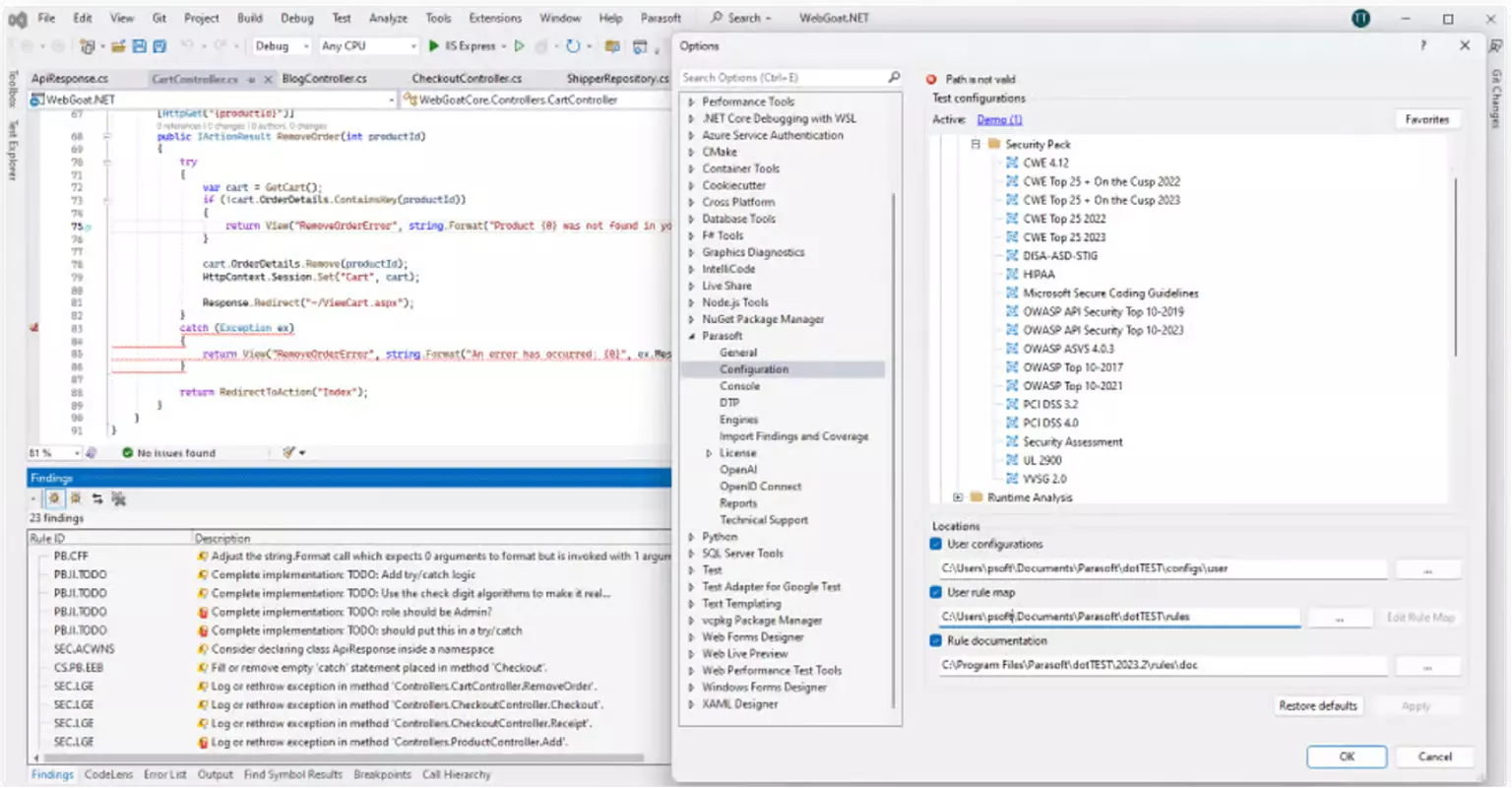Click the CWE 4.12 configuration icon

point(1012,163)
